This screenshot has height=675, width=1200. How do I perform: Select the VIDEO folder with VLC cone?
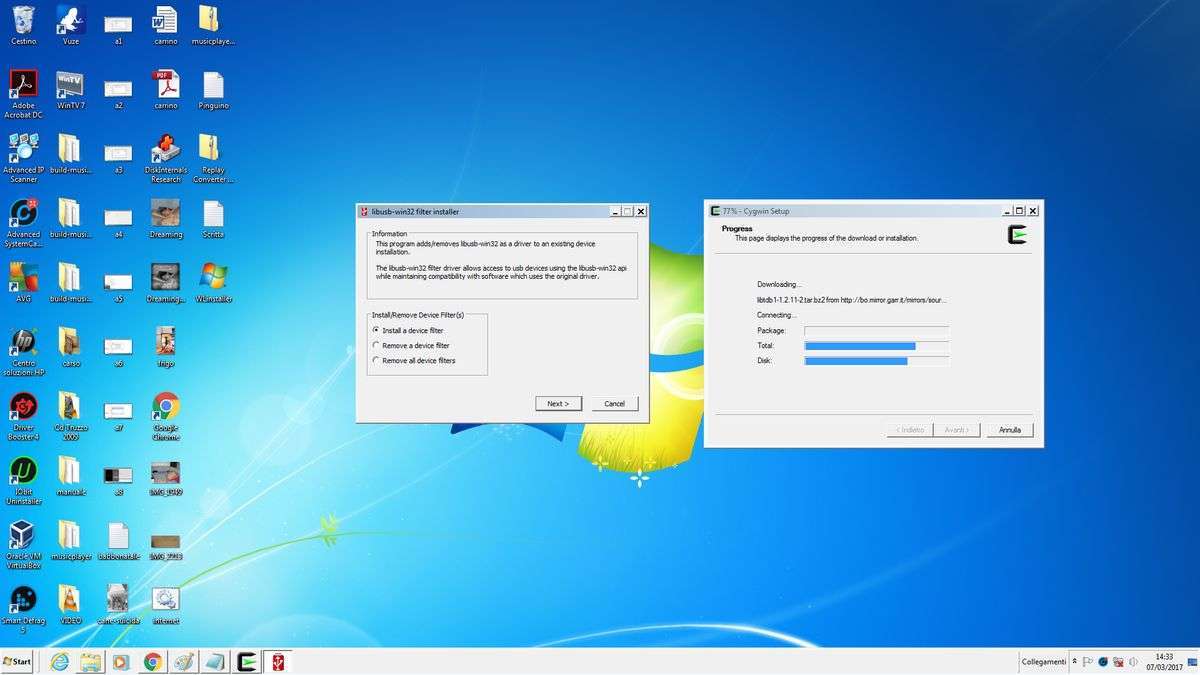coord(70,604)
